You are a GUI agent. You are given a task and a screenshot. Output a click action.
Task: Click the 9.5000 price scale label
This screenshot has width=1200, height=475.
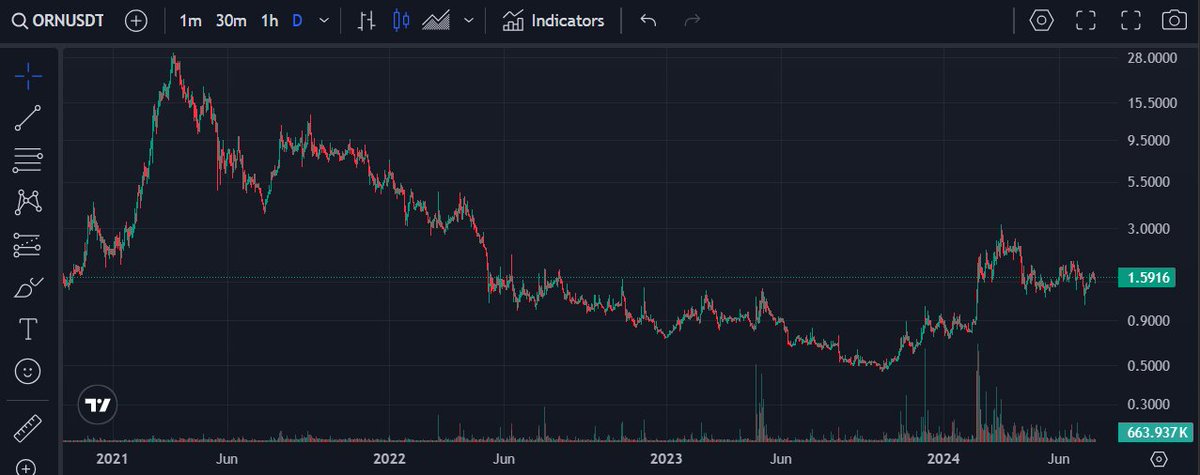tap(1149, 141)
